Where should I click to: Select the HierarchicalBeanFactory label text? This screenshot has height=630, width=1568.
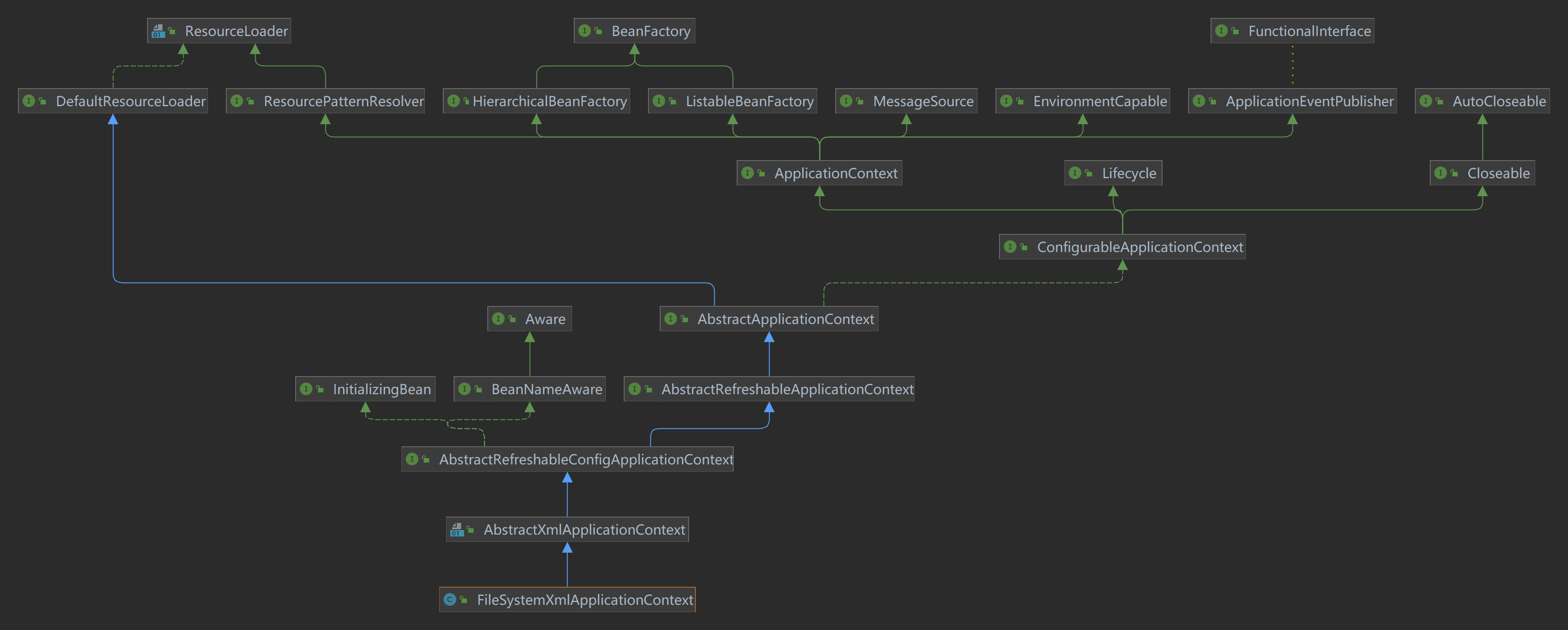(x=550, y=102)
